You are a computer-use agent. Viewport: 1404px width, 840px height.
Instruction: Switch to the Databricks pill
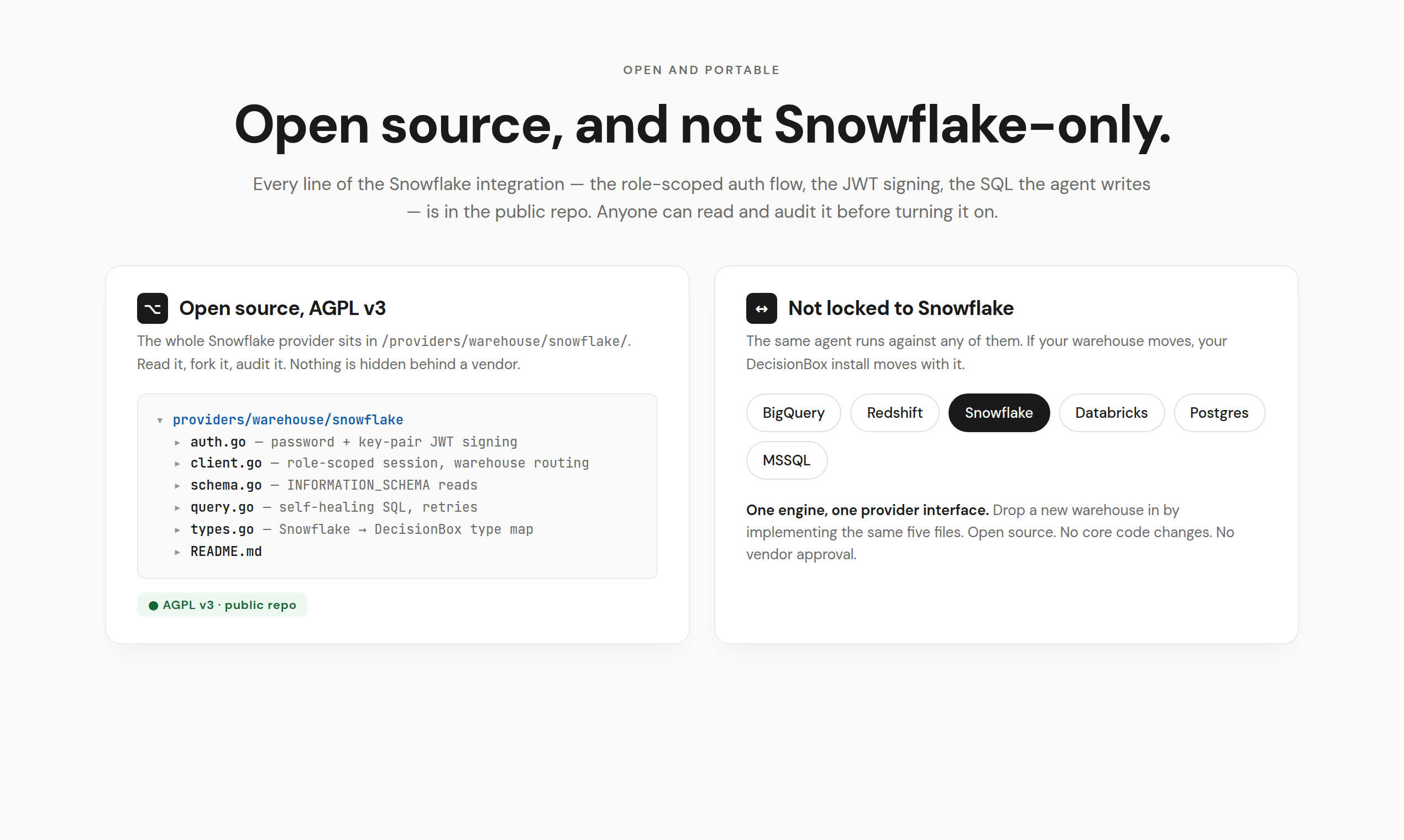click(x=1111, y=413)
